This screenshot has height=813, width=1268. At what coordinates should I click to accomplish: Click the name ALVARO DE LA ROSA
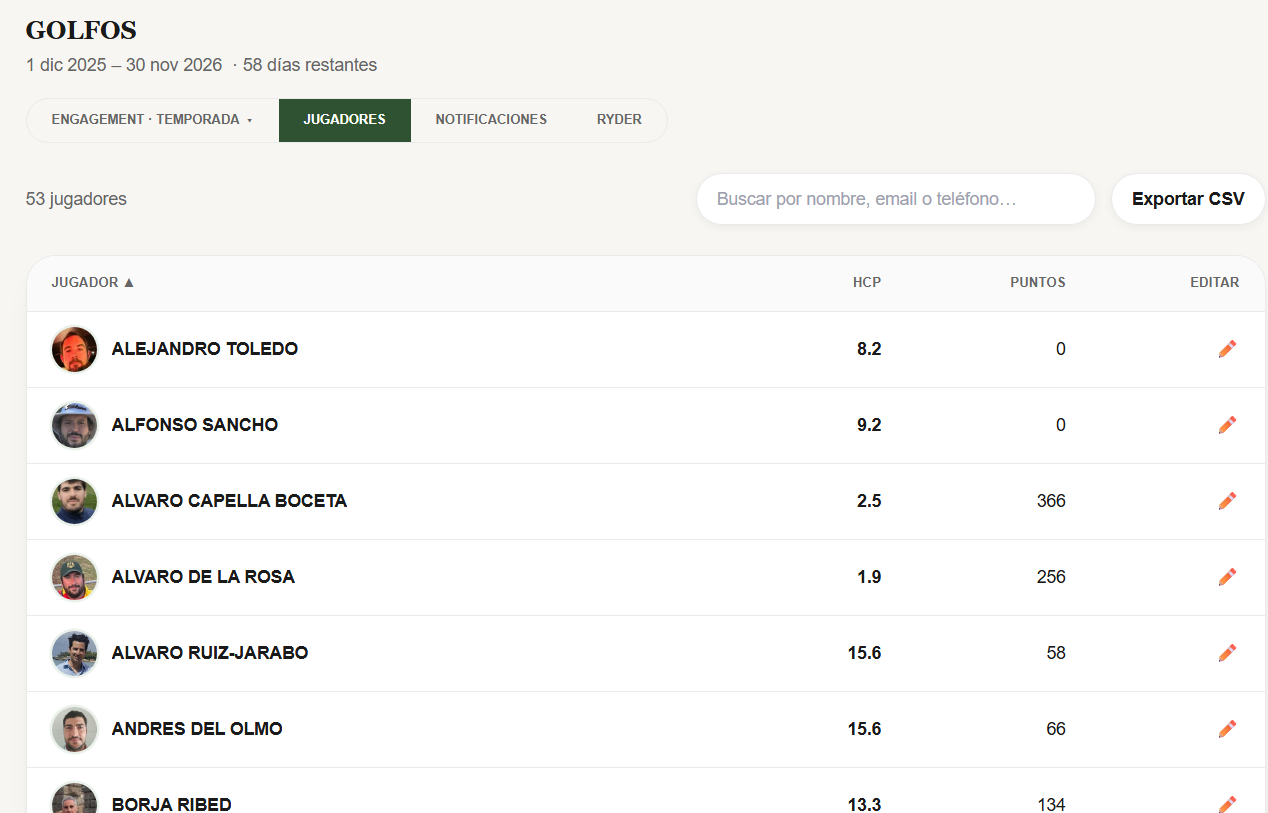203,577
